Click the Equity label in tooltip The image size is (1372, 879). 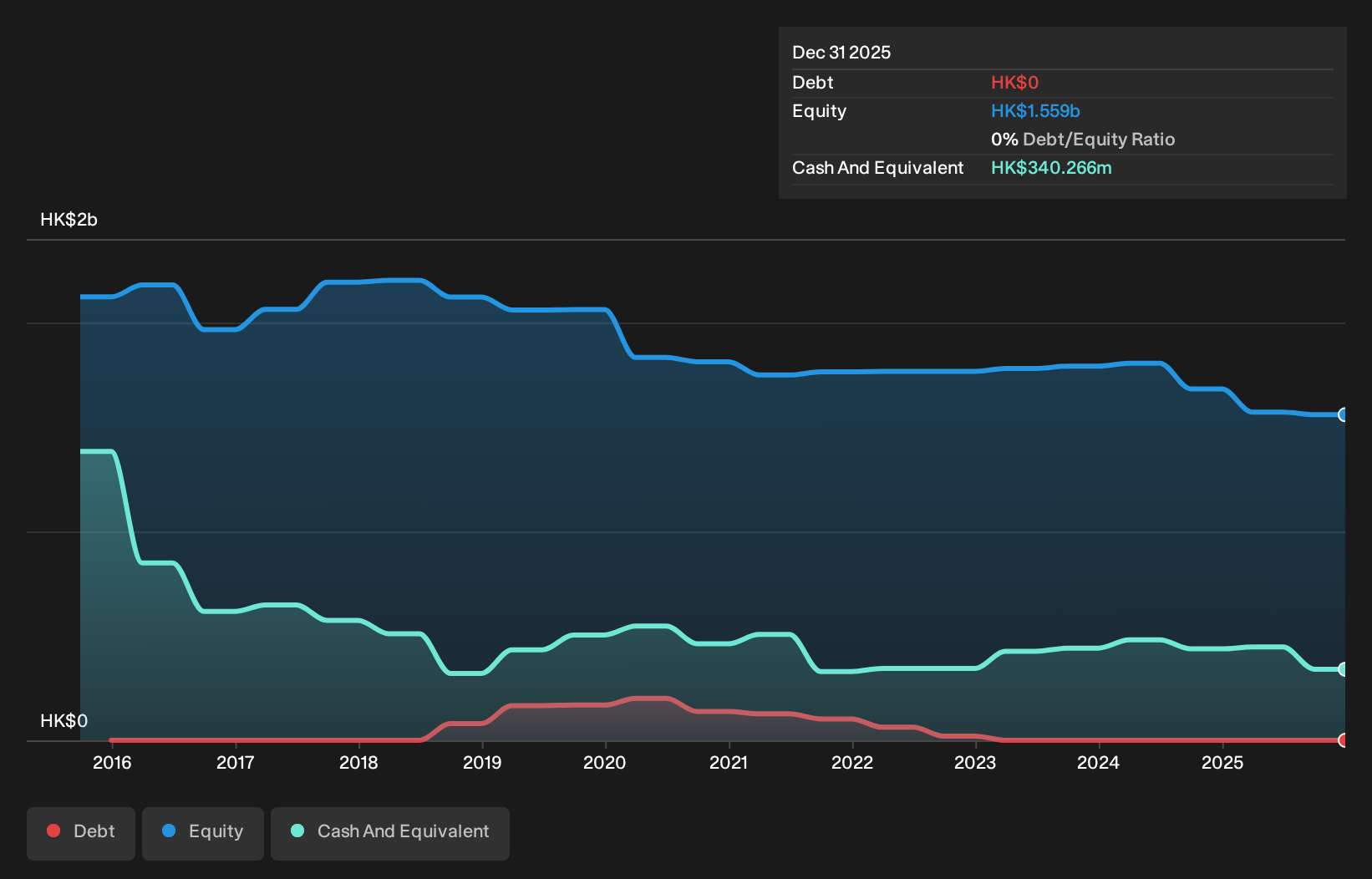[819, 111]
